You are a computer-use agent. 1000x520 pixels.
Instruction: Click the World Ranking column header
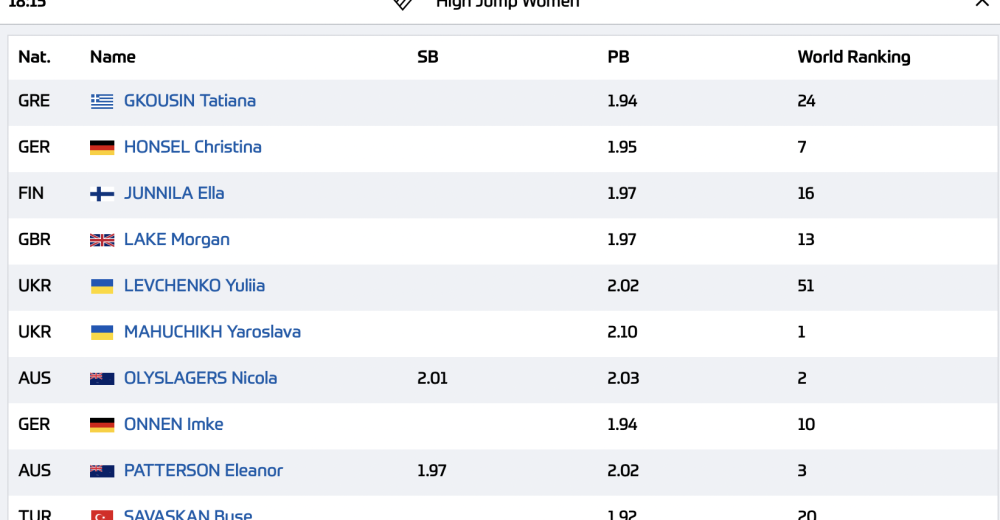[854, 57]
